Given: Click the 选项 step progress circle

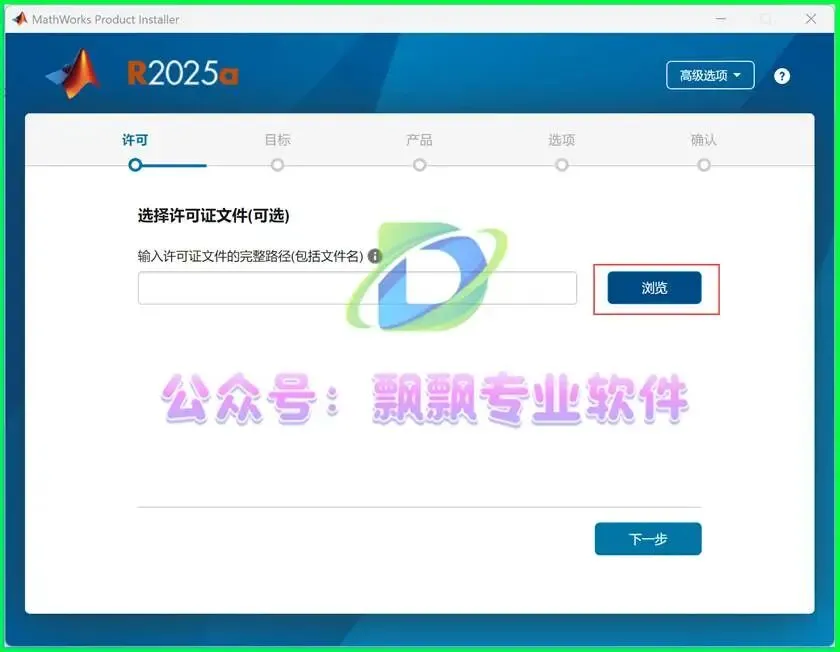Looking at the screenshot, I should pyautogui.click(x=561, y=165).
